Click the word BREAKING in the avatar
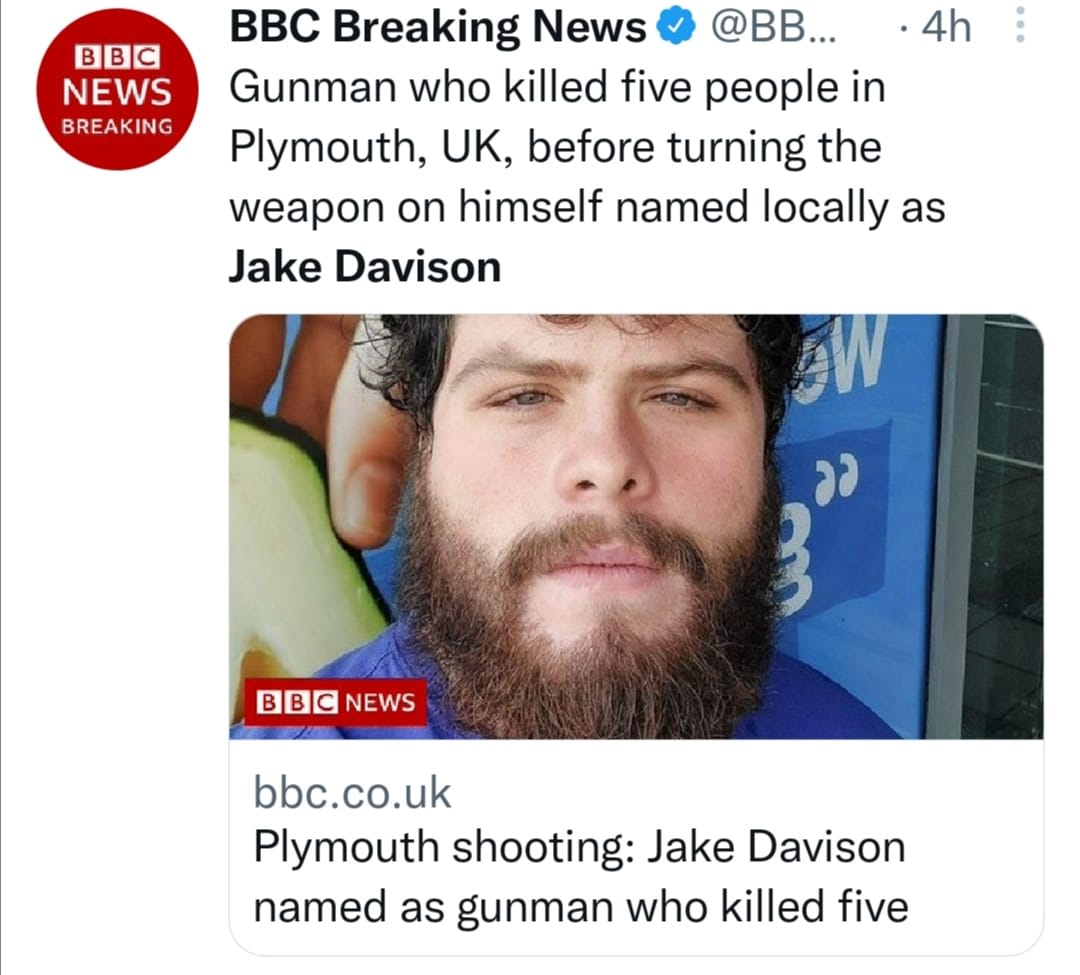This screenshot has height=975, width=1080. [114, 127]
